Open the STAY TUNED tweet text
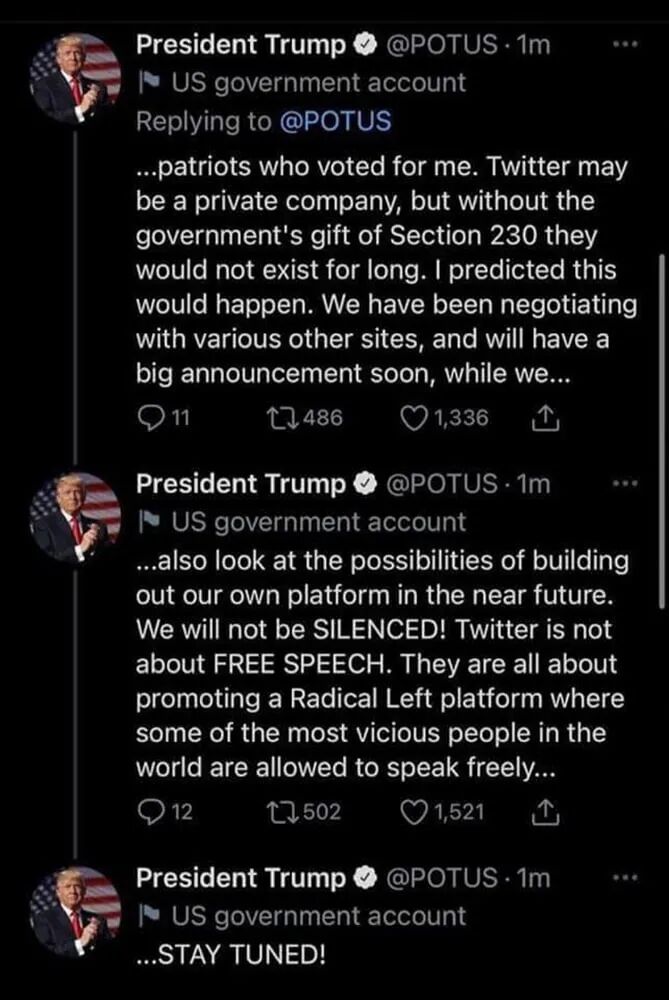 click(230, 955)
